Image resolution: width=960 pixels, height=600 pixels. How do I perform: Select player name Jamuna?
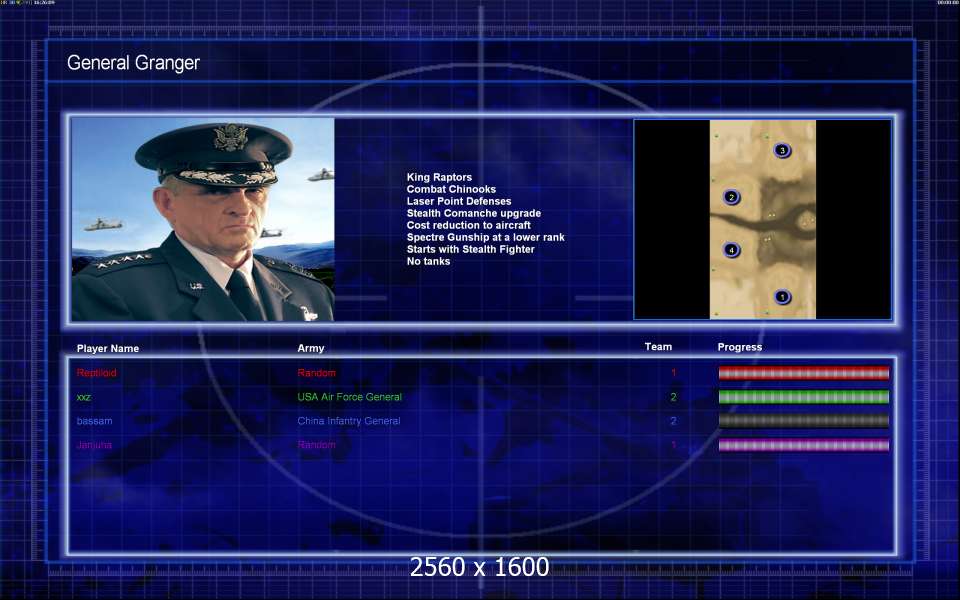94,445
